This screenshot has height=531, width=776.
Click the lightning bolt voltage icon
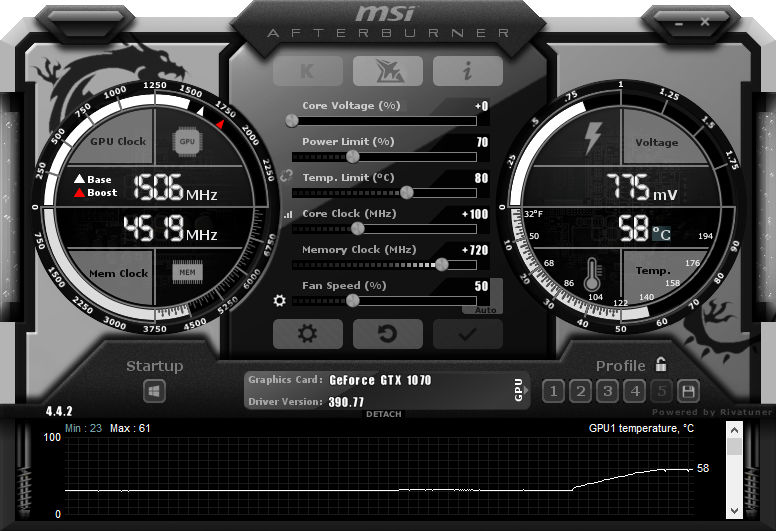click(x=592, y=138)
